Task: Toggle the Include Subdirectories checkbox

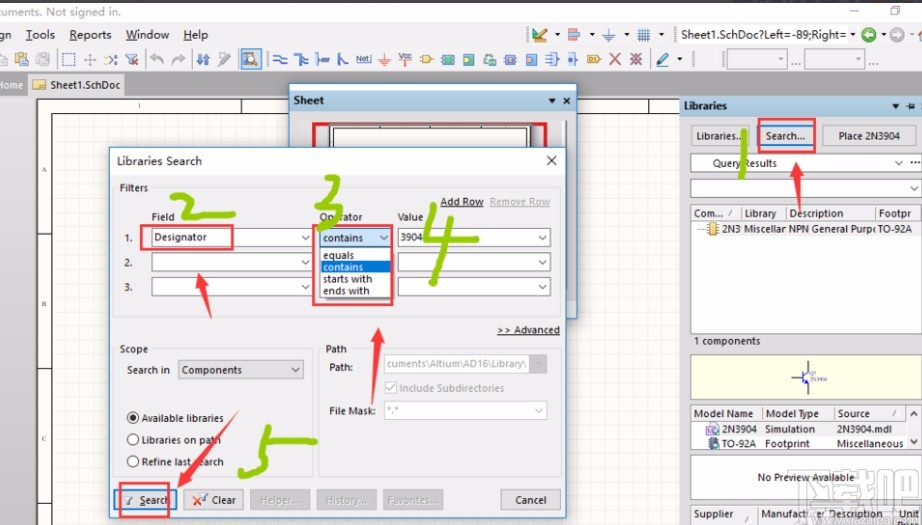Action: [x=390, y=388]
